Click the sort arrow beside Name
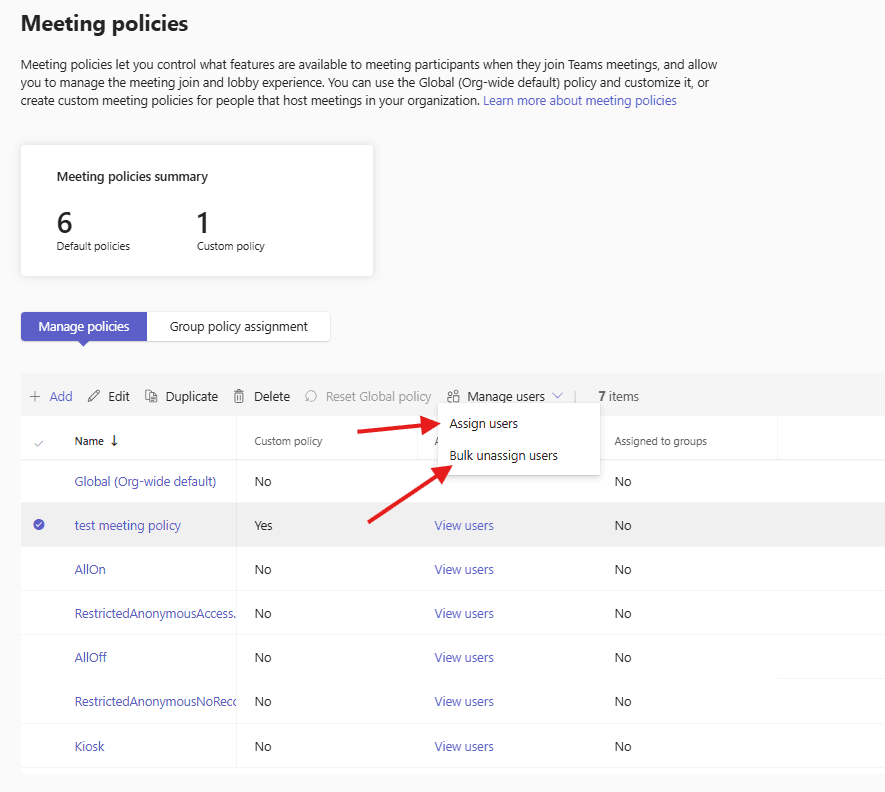 [114, 441]
